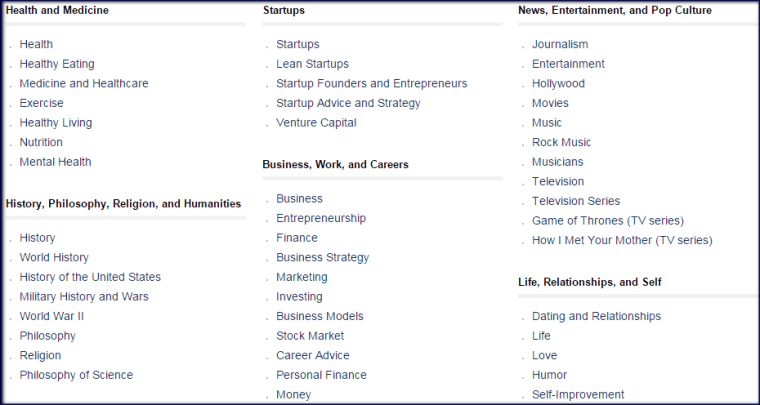
Task: Select the Philosophy of Science link
Action: tap(76, 375)
